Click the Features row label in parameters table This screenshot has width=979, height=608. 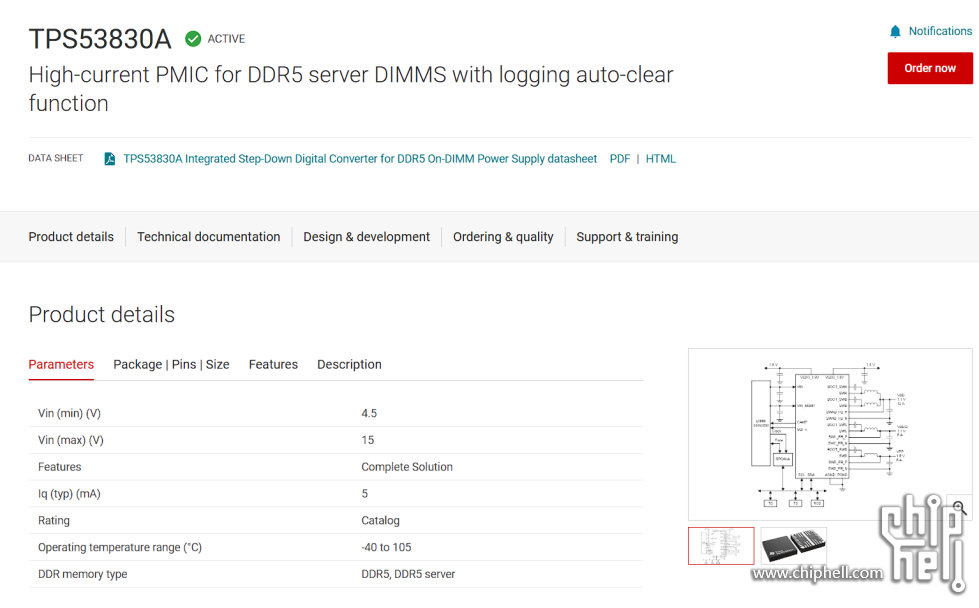pyautogui.click(x=59, y=467)
